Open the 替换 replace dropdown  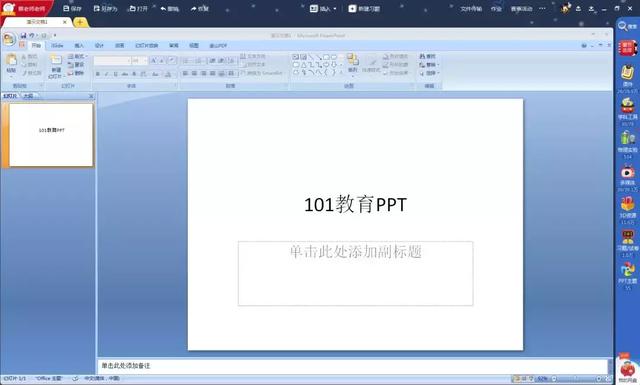coord(429,65)
